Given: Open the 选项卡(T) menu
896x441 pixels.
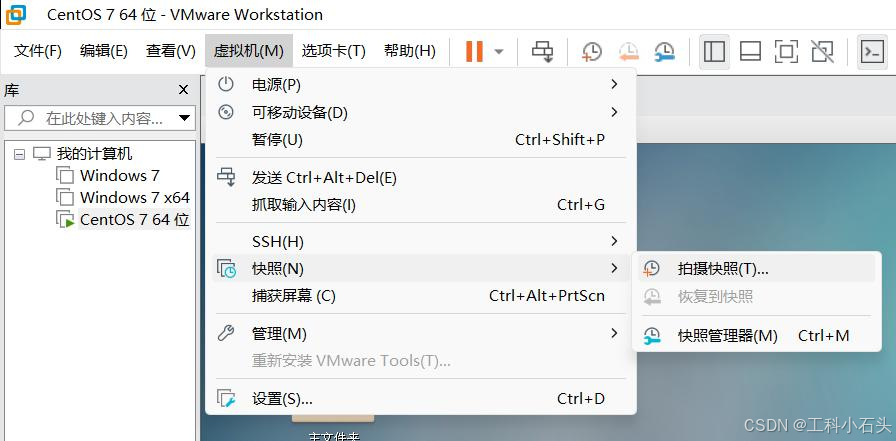Looking at the screenshot, I should point(333,51).
